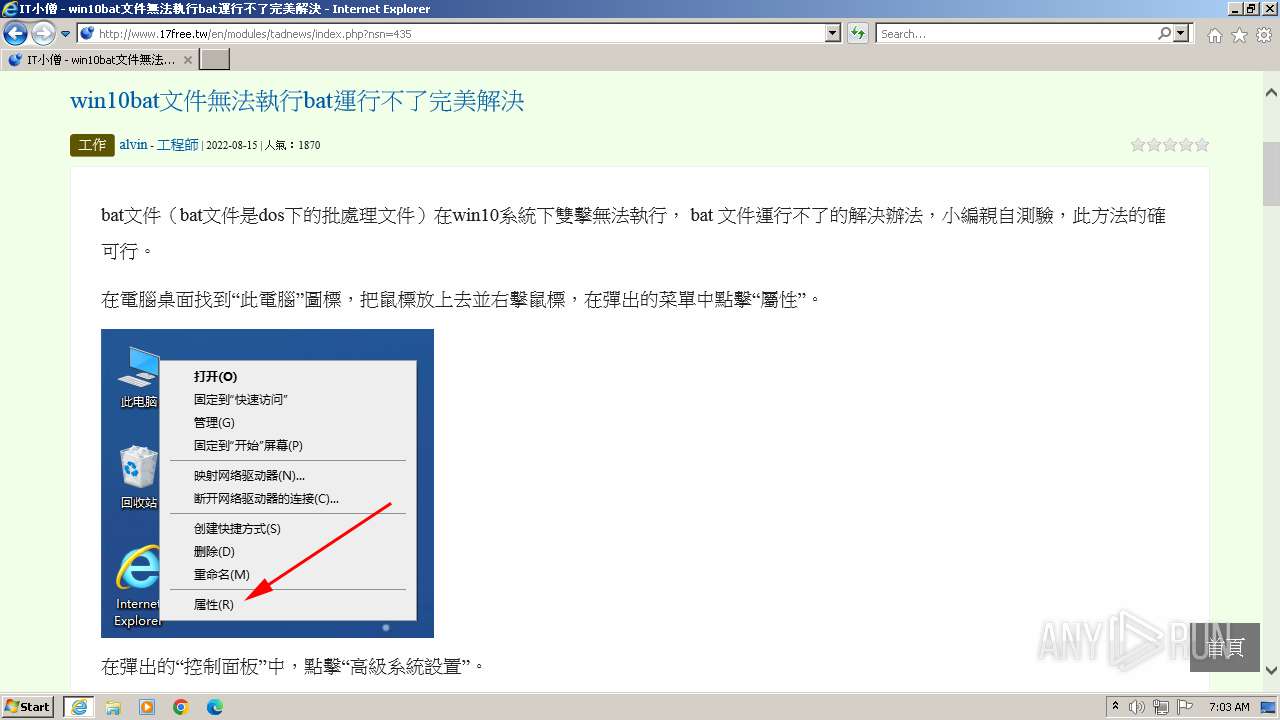Click the scrollbar up arrow

tap(1271, 93)
